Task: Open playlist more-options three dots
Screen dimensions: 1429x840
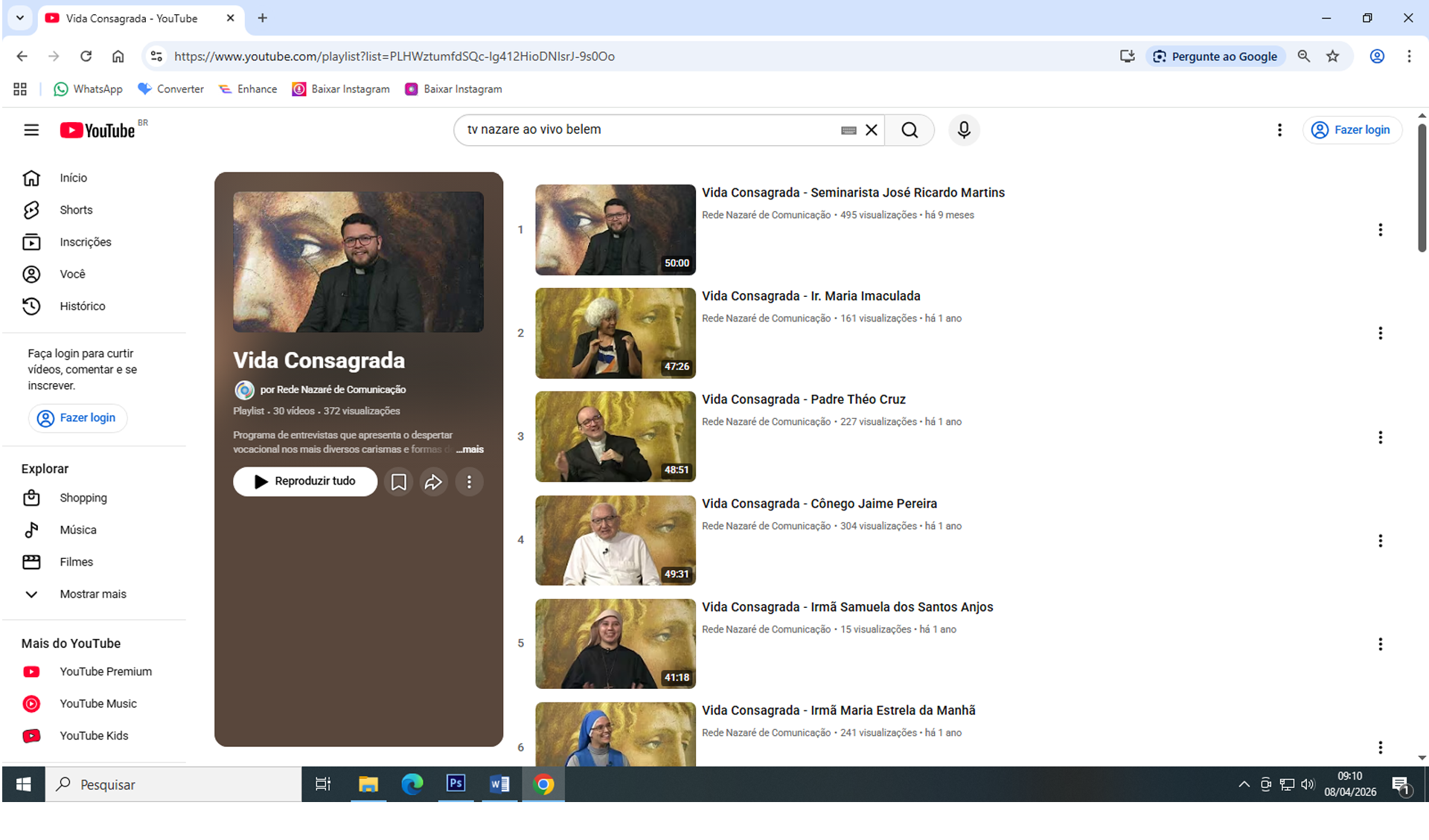Action: (469, 482)
